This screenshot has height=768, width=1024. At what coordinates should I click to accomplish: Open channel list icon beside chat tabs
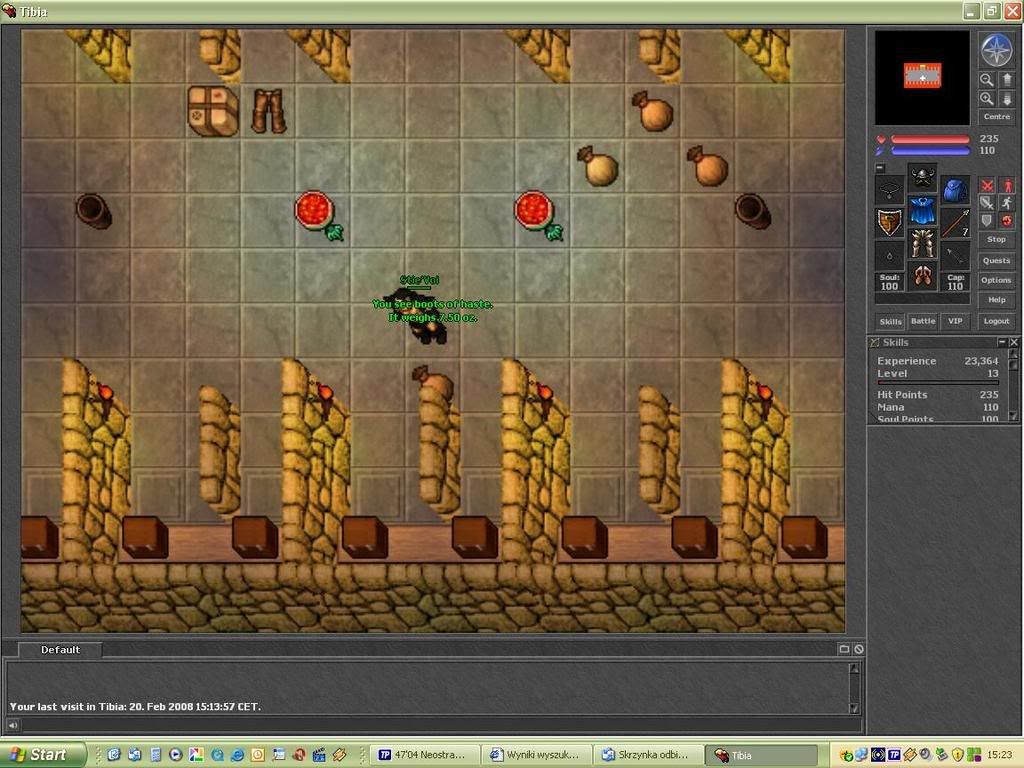[844, 649]
